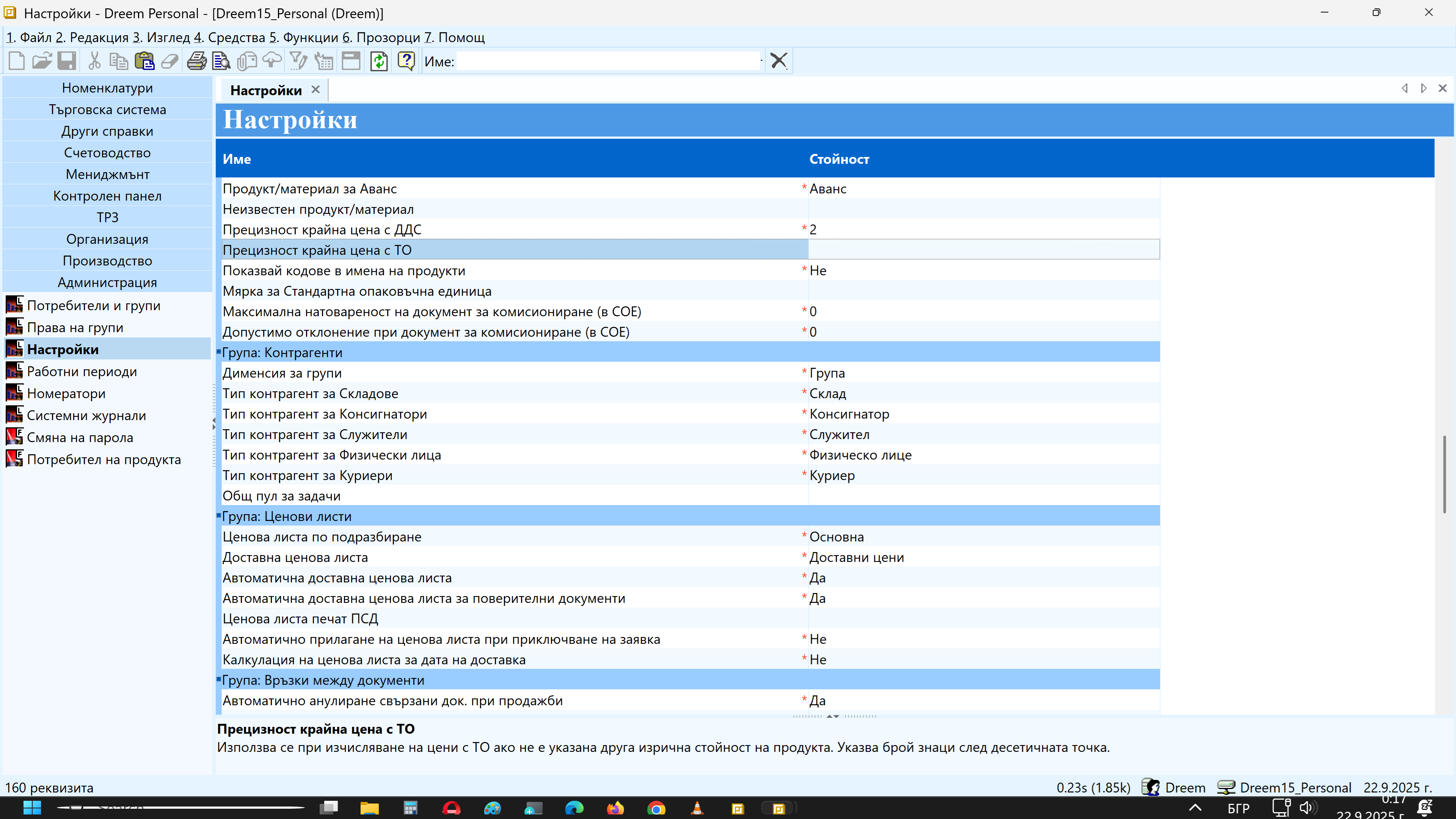The height and width of the screenshot is (819, 1456).
Task: Click the Print toolbar icon
Action: (x=196, y=61)
